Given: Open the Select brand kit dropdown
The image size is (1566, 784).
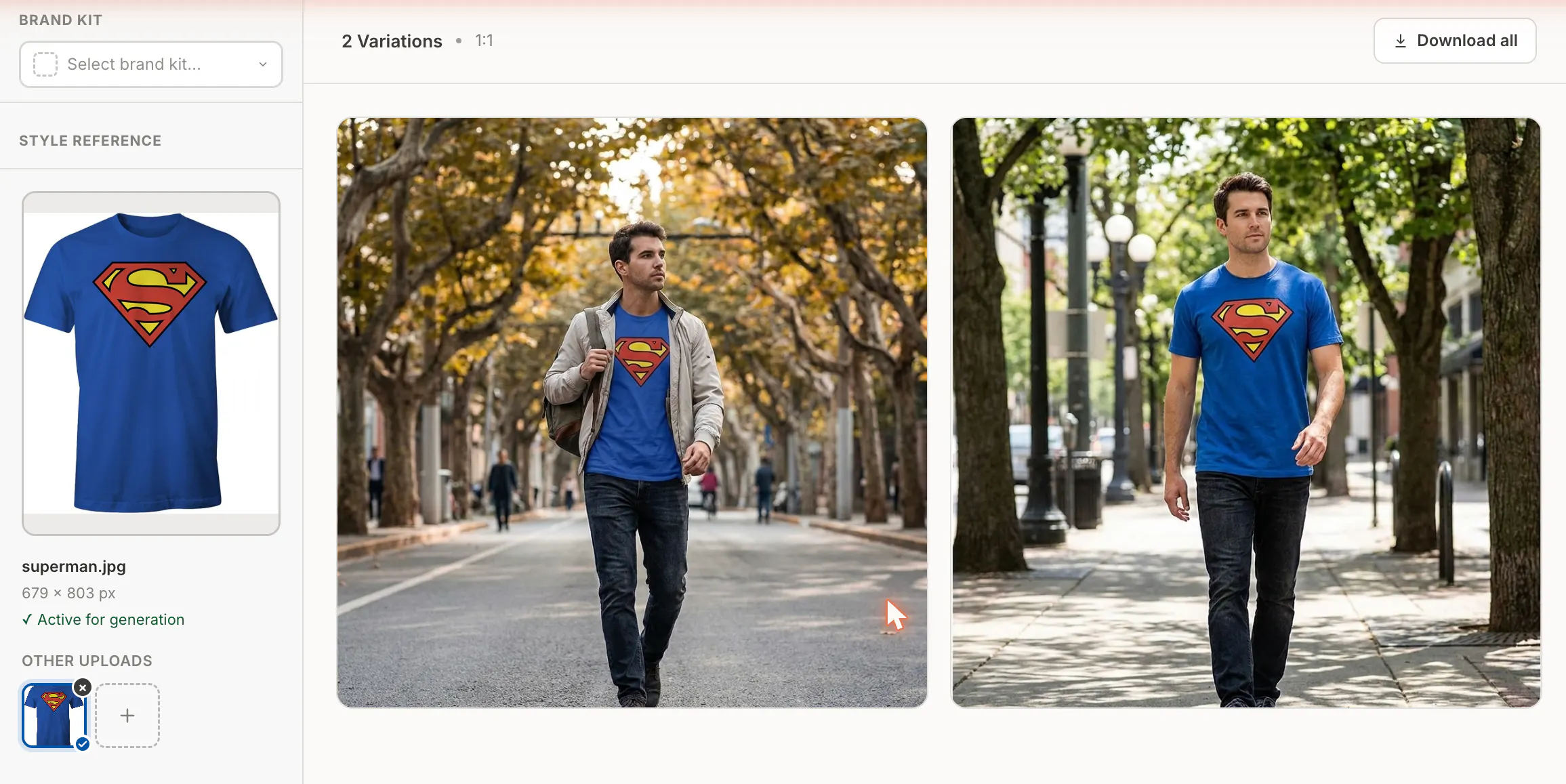Looking at the screenshot, I should point(151,64).
